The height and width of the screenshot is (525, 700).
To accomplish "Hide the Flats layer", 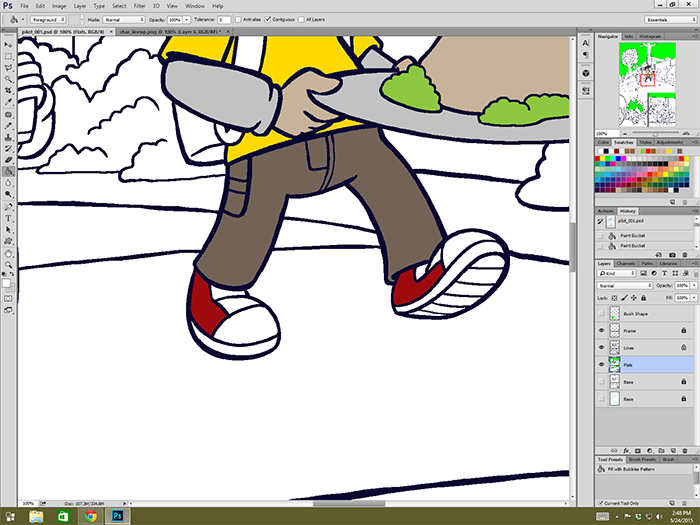I will [x=601, y=364].
